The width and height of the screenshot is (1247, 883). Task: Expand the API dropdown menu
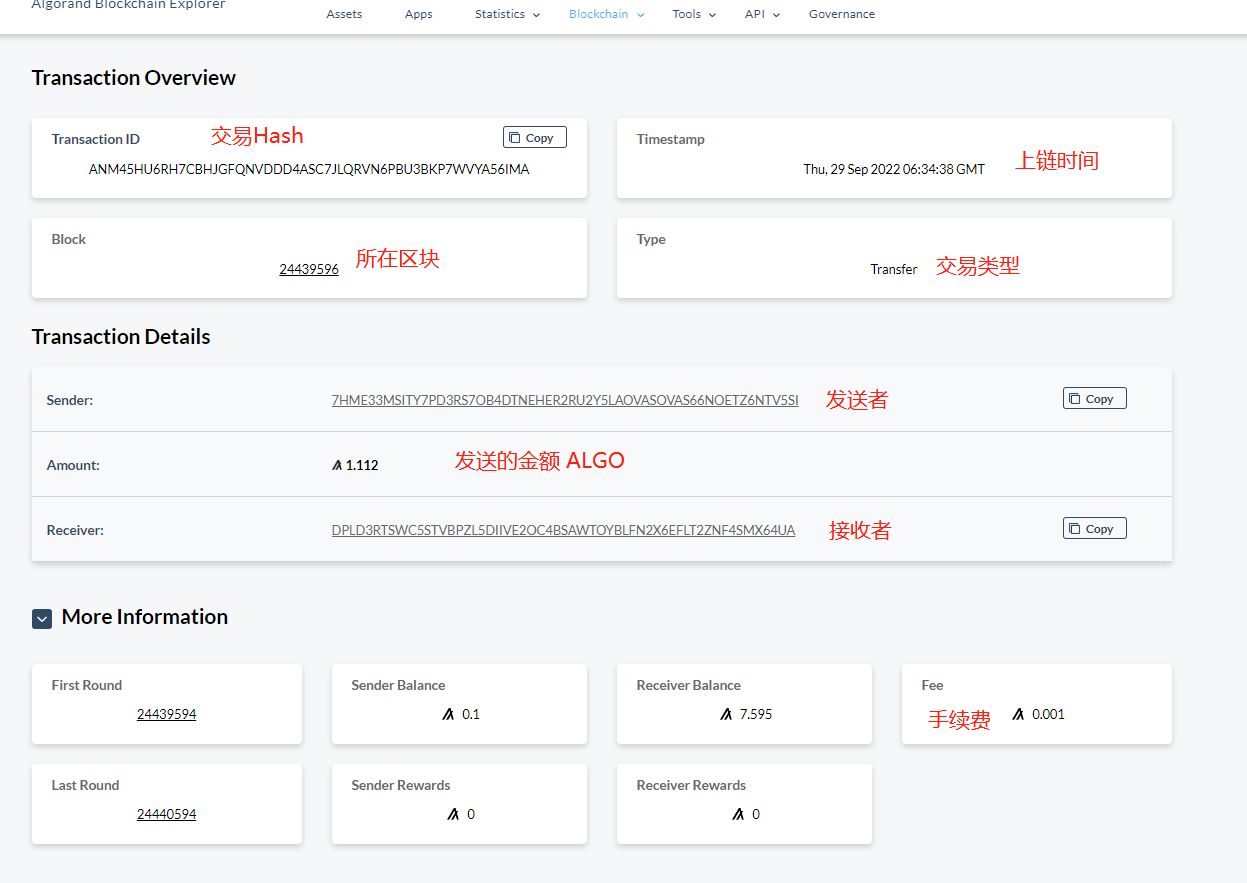762,14
